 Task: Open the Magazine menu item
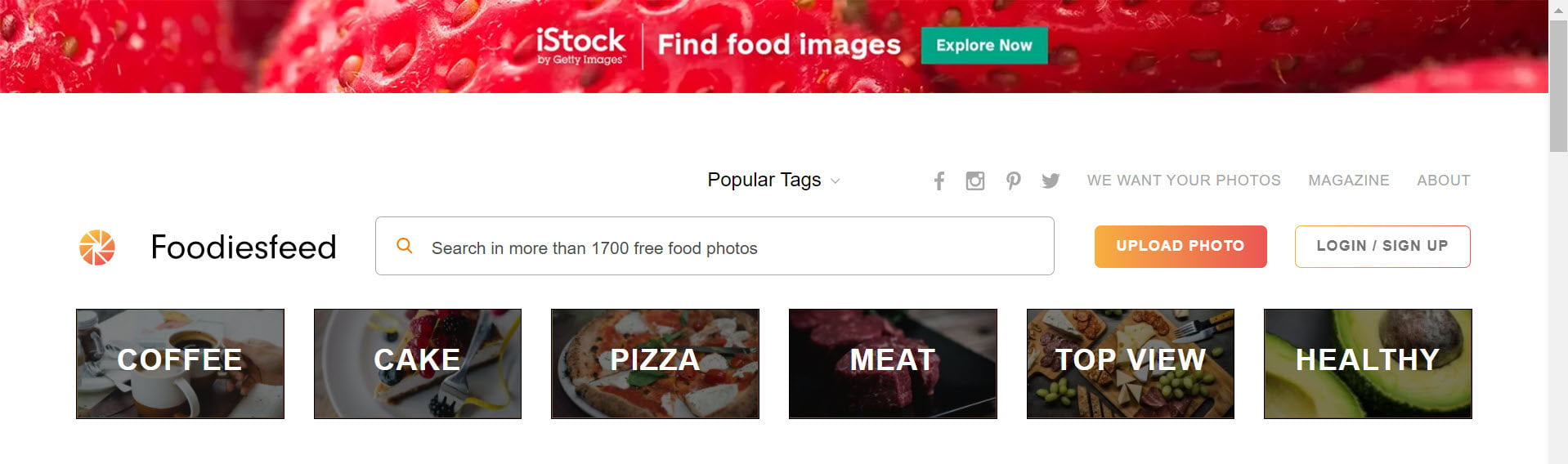click(x=1348, y=181)
